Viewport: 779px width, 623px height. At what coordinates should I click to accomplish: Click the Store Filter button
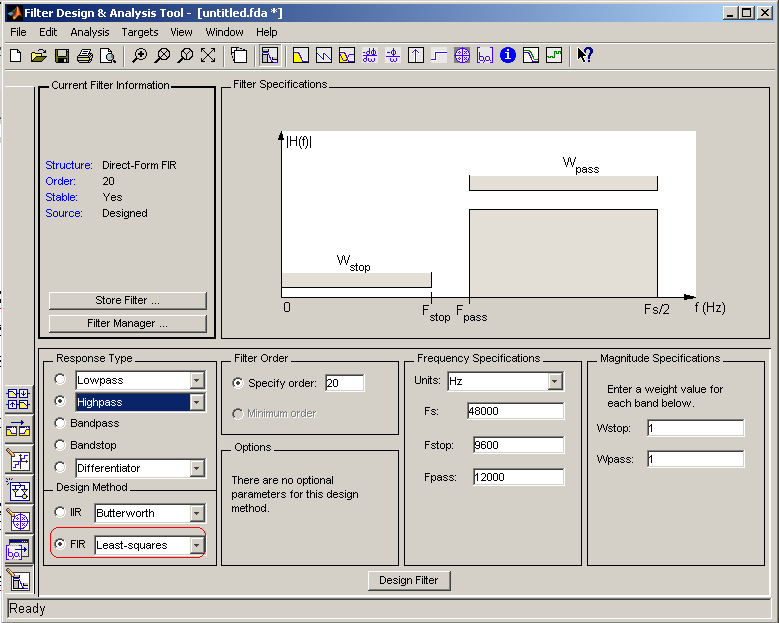click(128, 301)
